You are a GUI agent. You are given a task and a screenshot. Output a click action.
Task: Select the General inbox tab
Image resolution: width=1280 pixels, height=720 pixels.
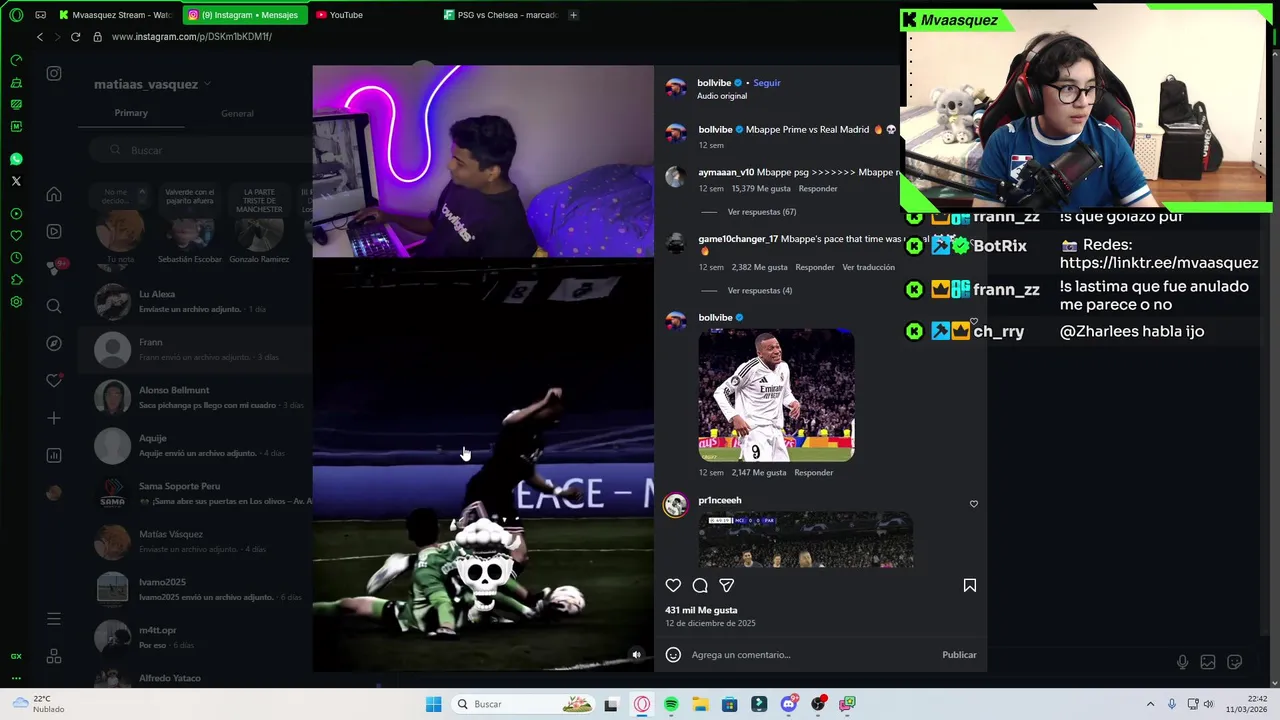[x=237, y=114]
